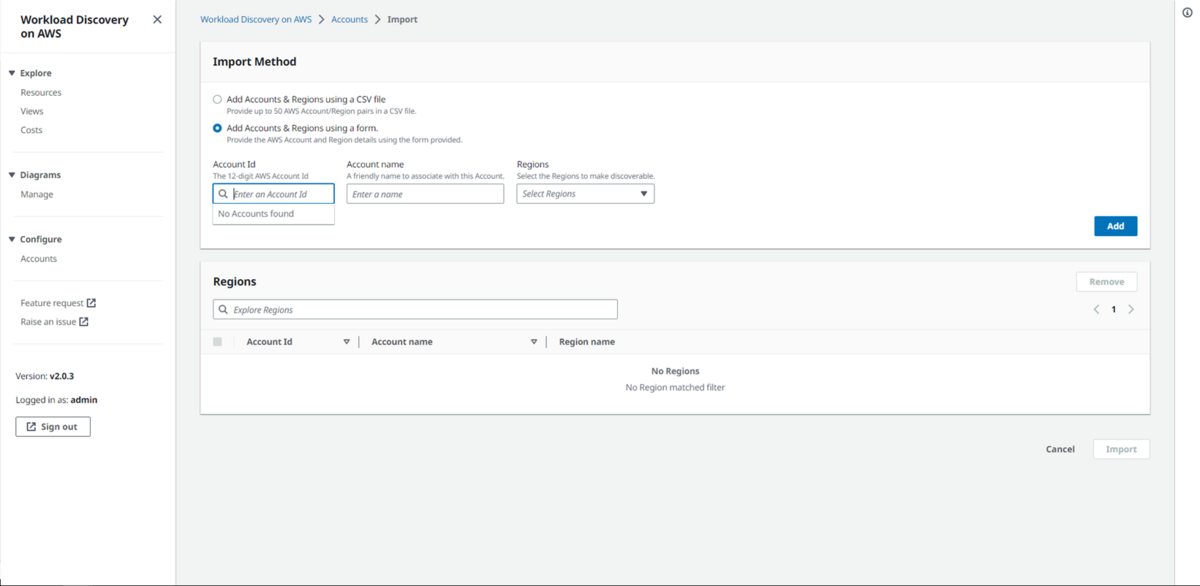Click the Raise an issue link

point(48,322)
